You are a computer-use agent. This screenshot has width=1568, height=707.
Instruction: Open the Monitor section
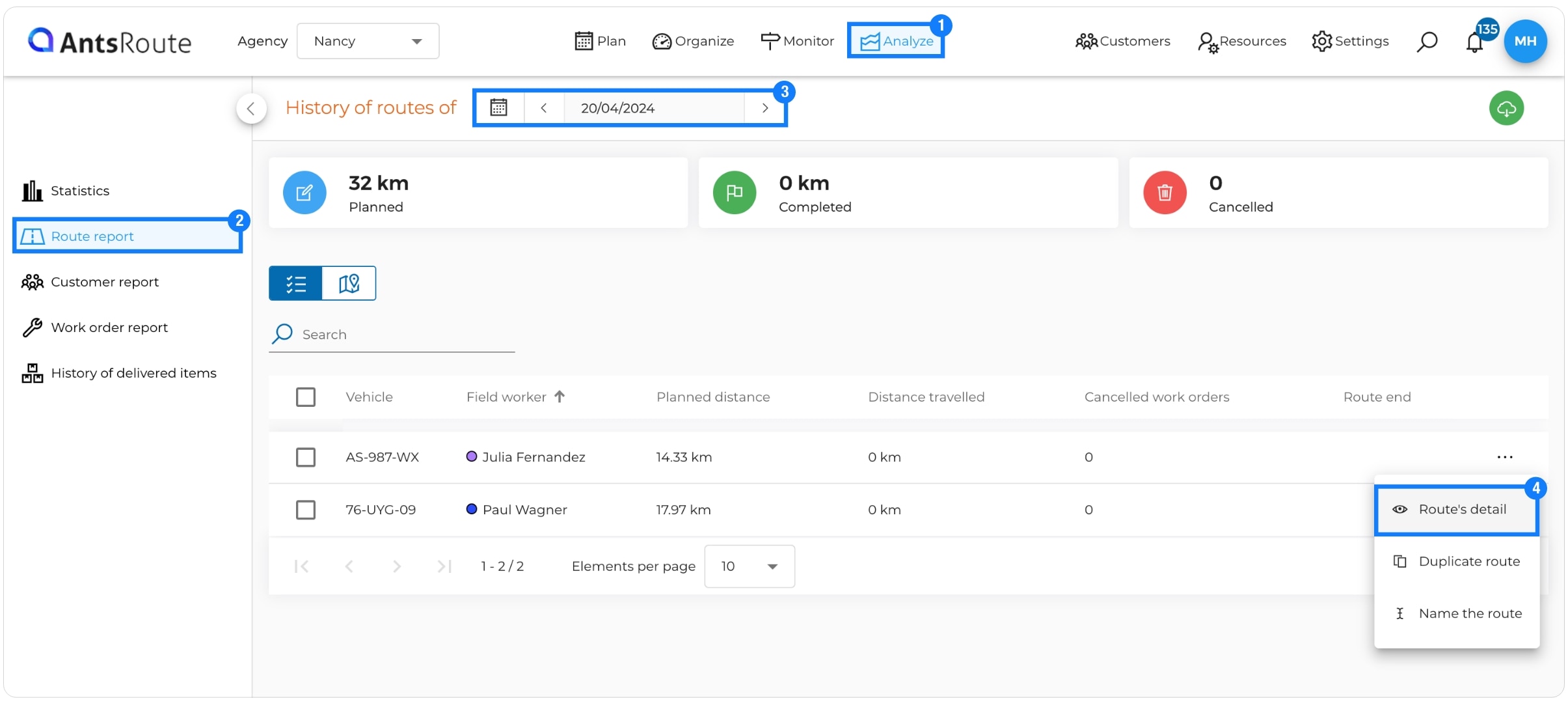coord(797,41)
